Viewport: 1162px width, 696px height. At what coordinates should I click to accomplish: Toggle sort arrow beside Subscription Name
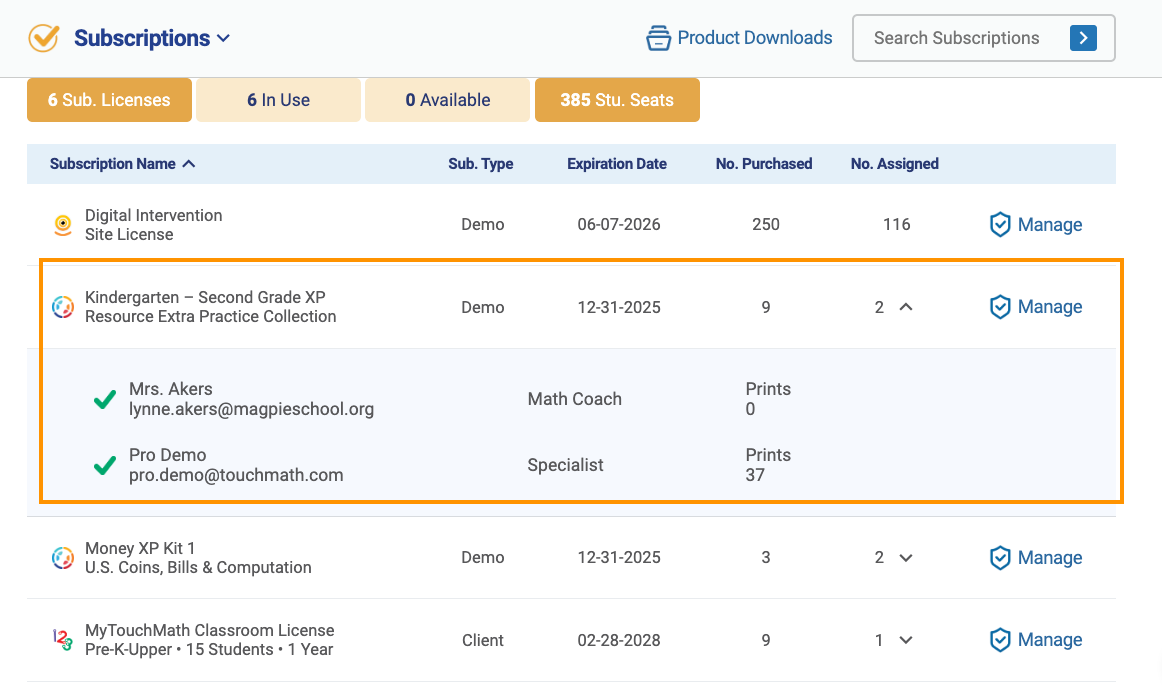[189, 164]
